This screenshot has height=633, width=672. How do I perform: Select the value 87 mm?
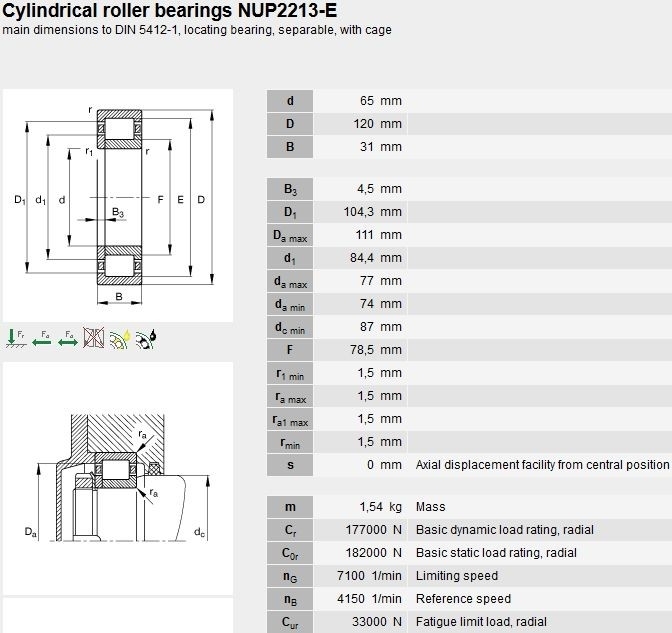(381, 327)
